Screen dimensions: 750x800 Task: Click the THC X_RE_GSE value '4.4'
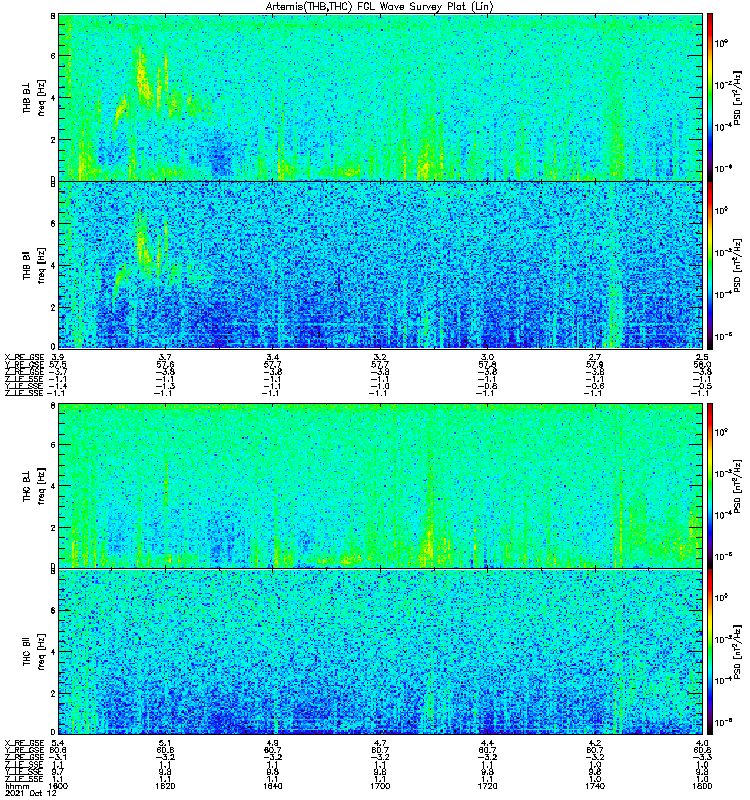click(487, 743)
